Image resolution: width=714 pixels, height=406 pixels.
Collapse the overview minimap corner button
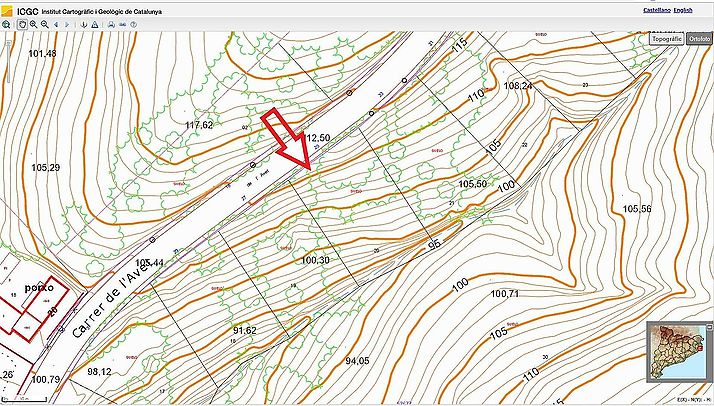709,325
